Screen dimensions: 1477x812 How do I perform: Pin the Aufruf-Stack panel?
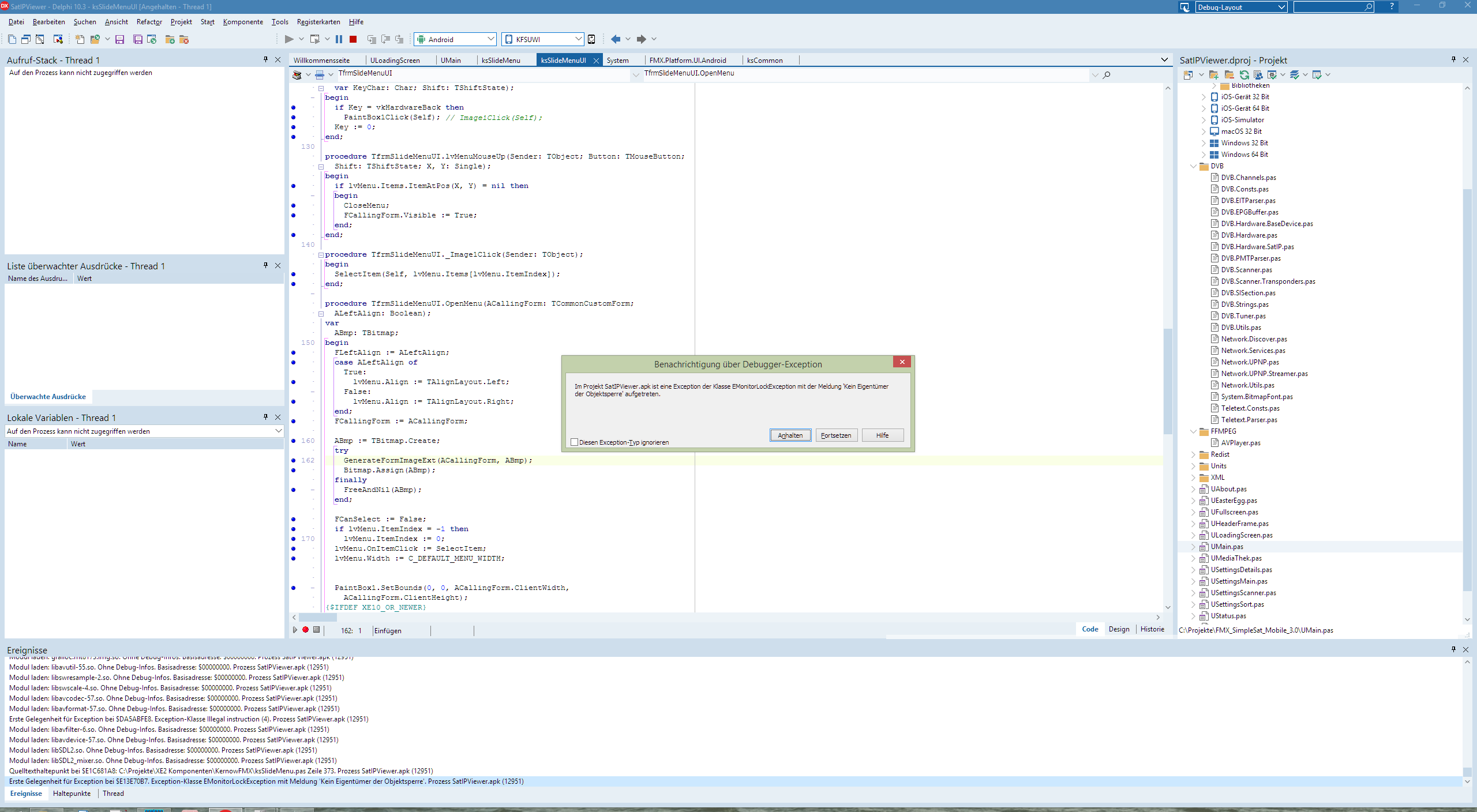click(x=265, y=59)
